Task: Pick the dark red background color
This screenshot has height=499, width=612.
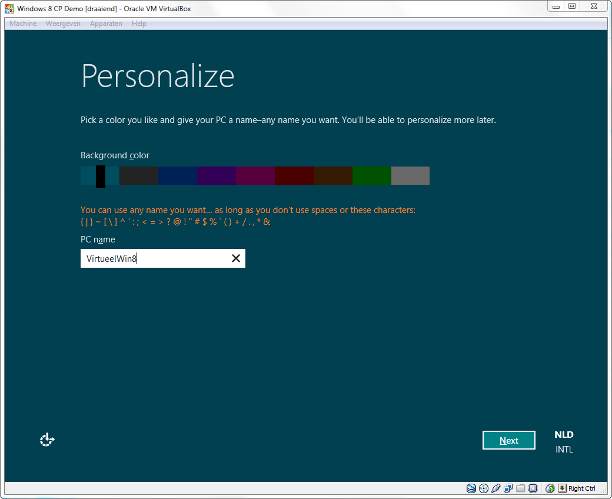Action: pyautogui.click(x=294, y=176)
